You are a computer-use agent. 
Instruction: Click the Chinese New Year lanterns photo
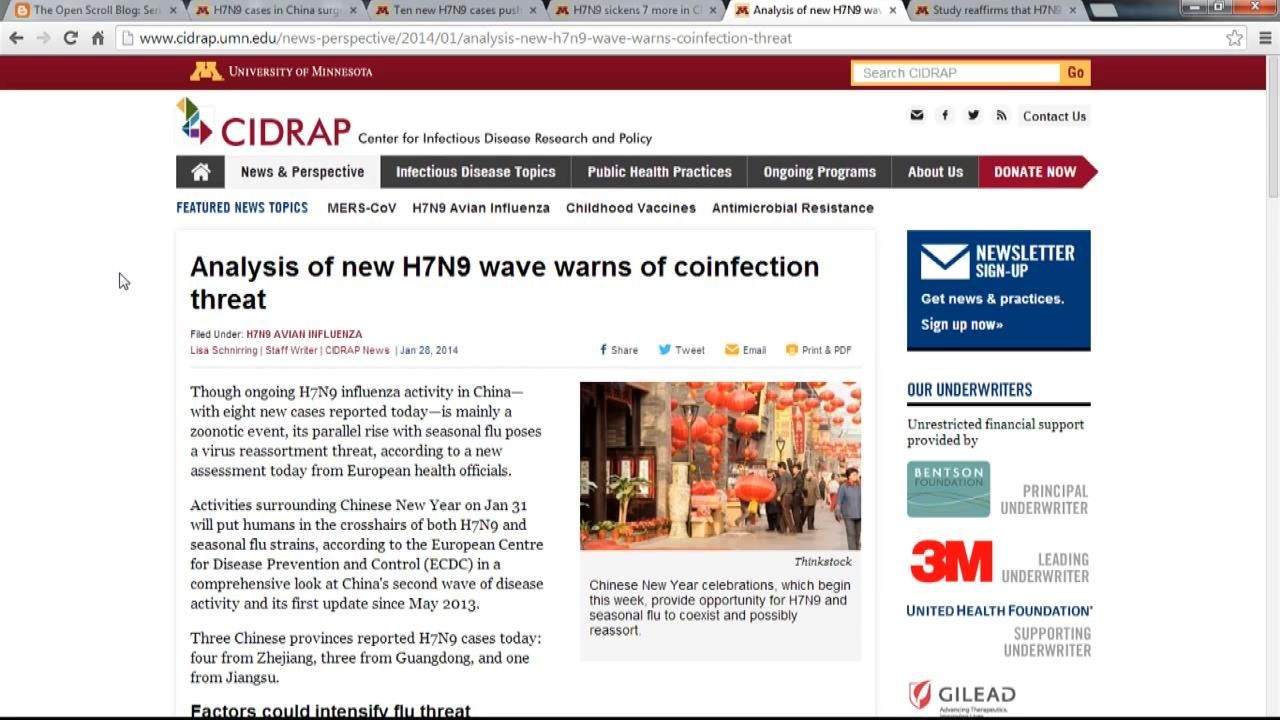[720, 465]
